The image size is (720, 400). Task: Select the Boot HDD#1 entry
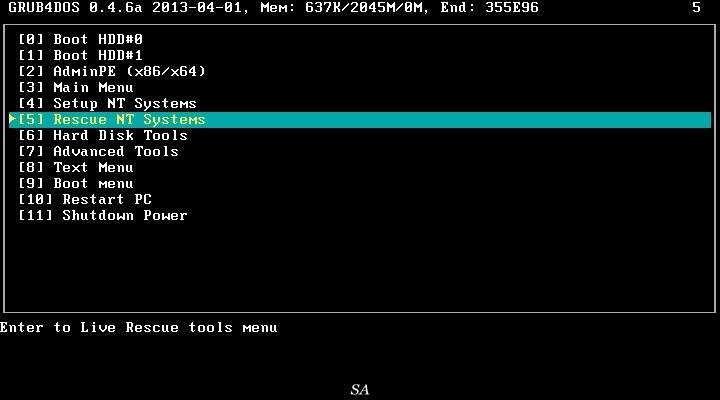[80, 56]
